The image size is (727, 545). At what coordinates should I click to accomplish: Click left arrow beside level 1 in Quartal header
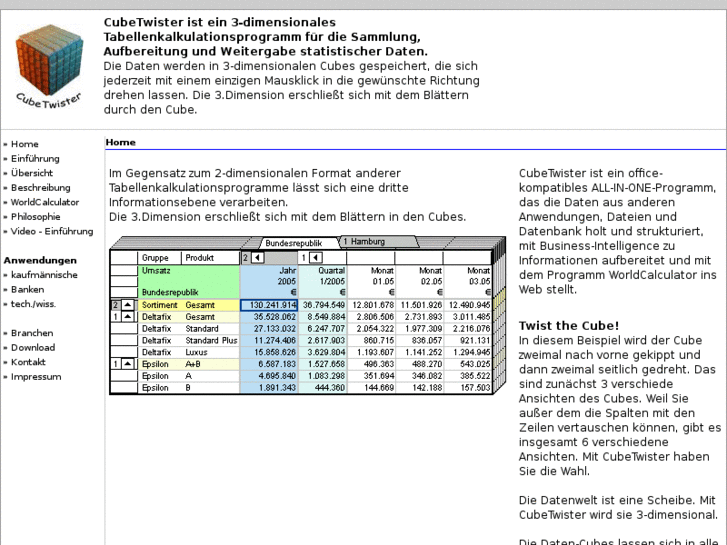point(316,257)
